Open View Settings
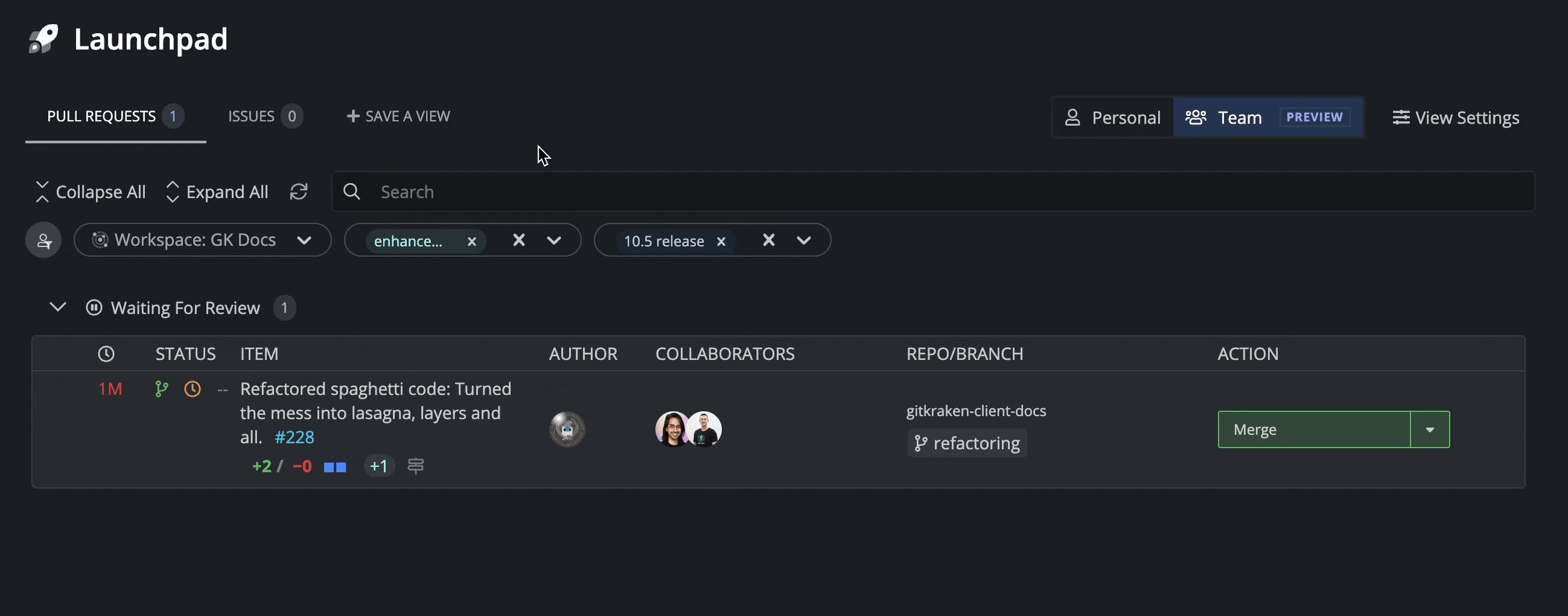Viewport: 1568px width, 616px height. point(1456,118)
